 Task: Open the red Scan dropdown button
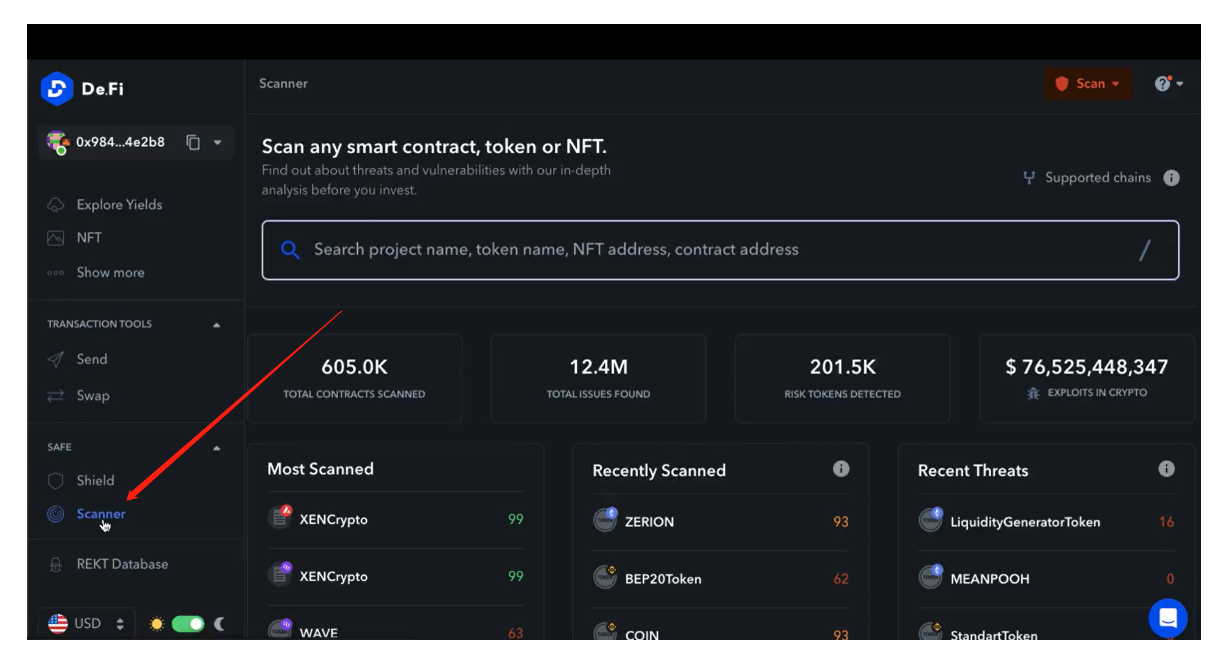pyautogui.click(x=1088, y=84)
